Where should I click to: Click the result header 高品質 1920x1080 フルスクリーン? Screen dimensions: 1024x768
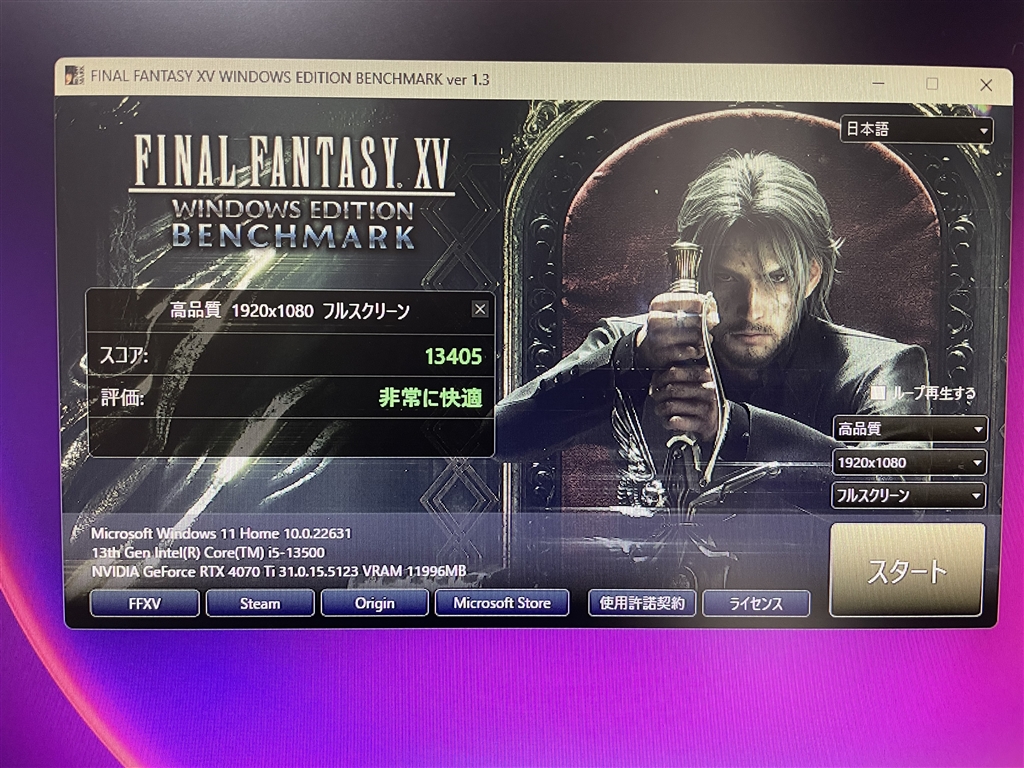(x=290, y=310)
